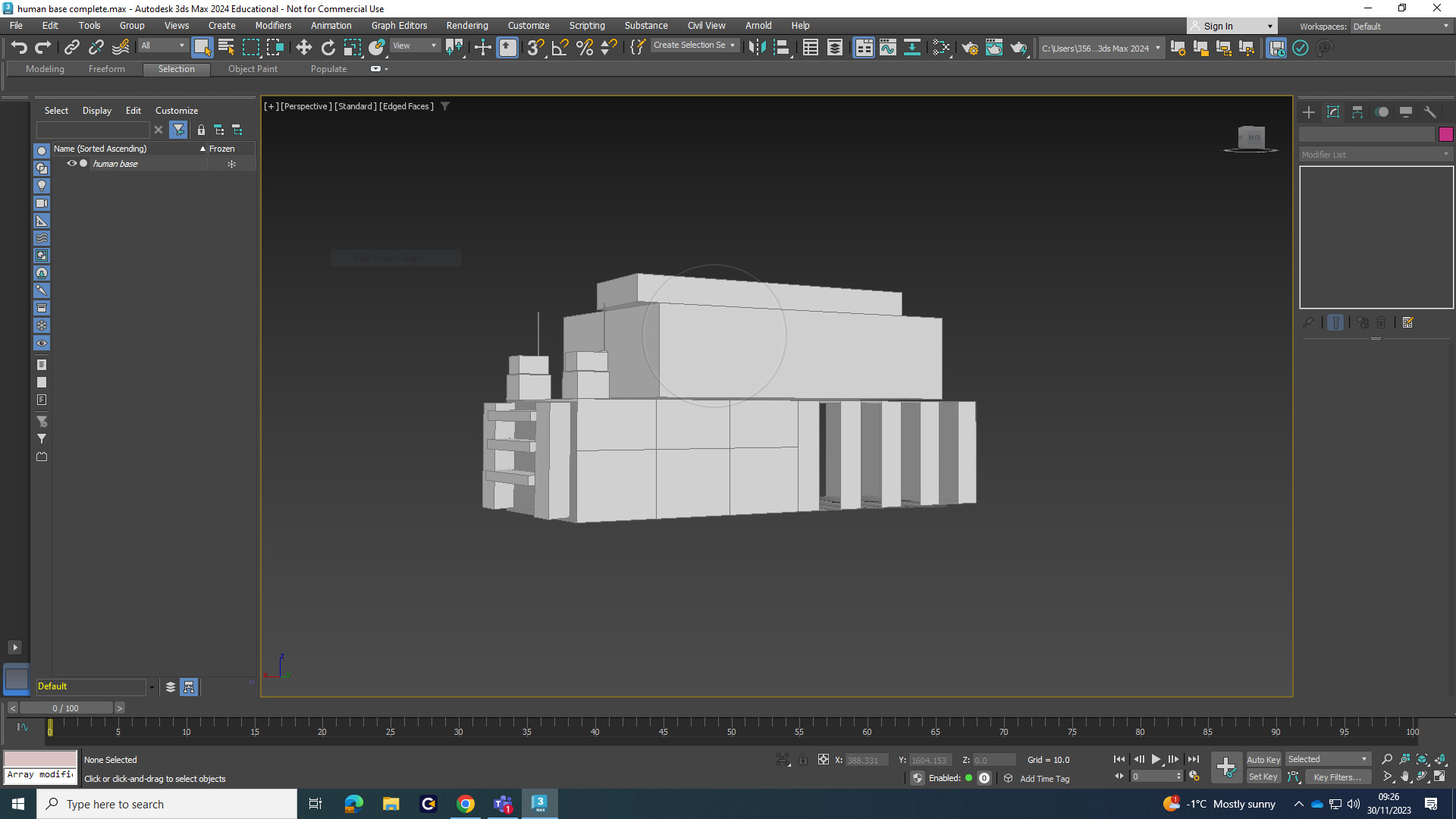This screenshot has height=819, width=1456.
Task: Click the Set Key button
Action: click(x=1263, y=777)
